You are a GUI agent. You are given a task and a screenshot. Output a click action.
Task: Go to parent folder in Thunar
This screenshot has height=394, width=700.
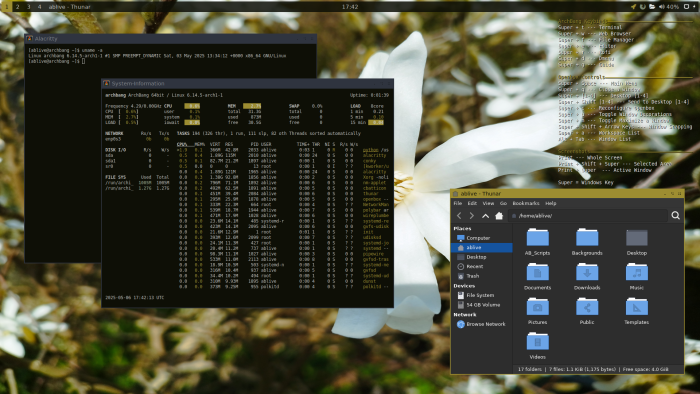point(485,216)
